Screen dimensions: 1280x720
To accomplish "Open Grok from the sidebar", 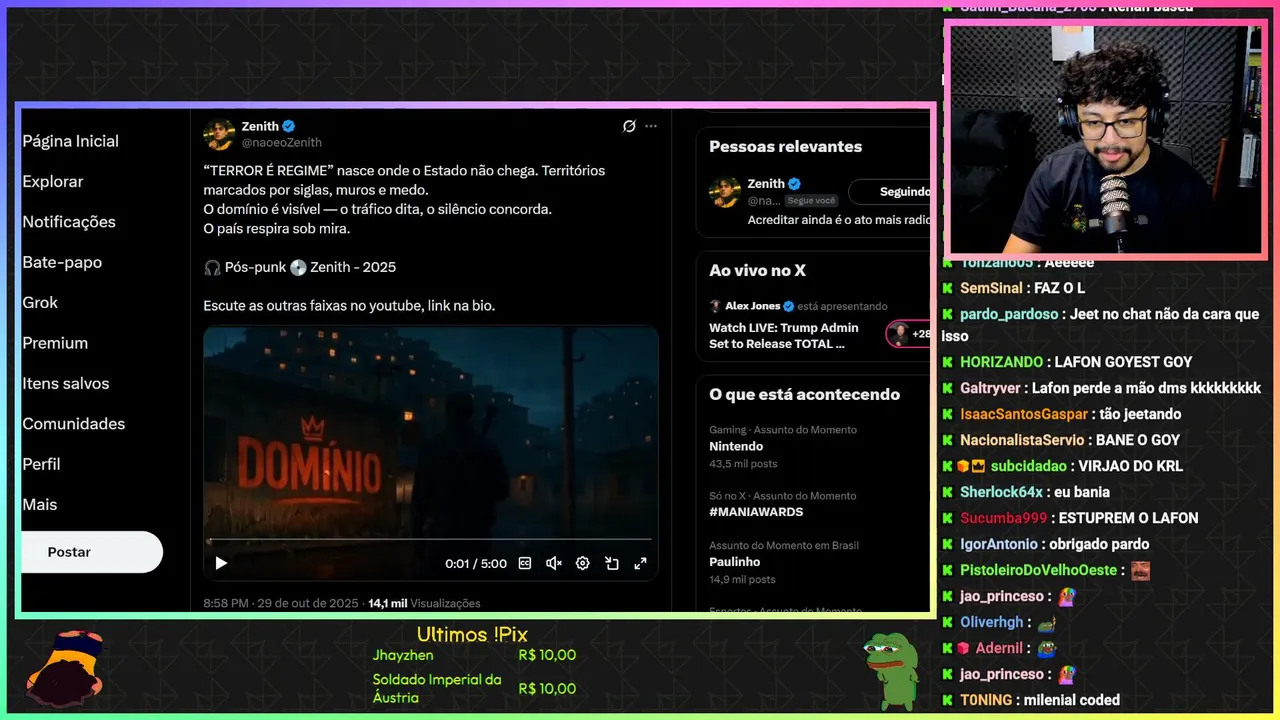I will pos(40,302).
